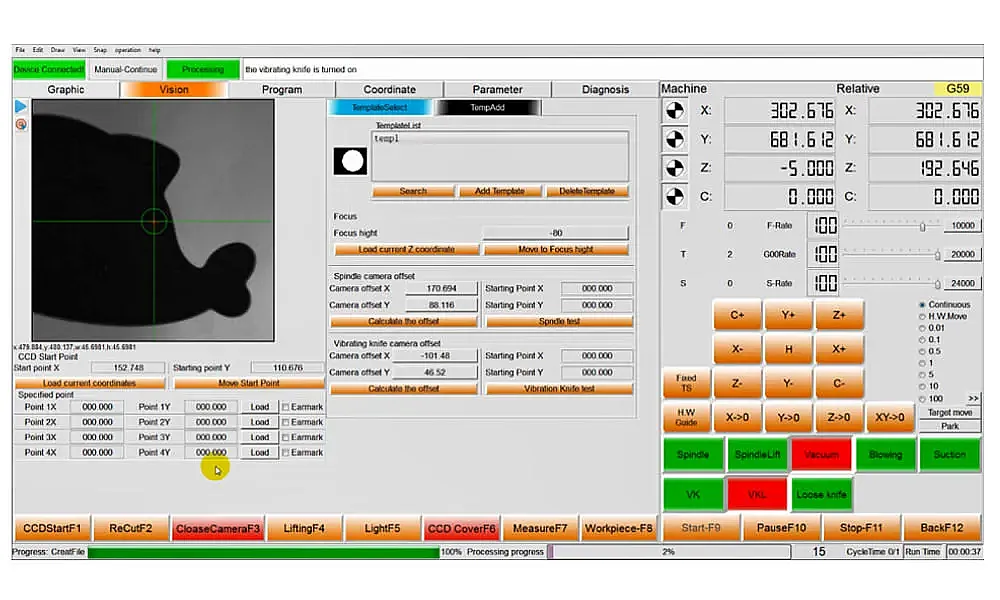Click the Vibration Knife test button

tap(559, 389)
